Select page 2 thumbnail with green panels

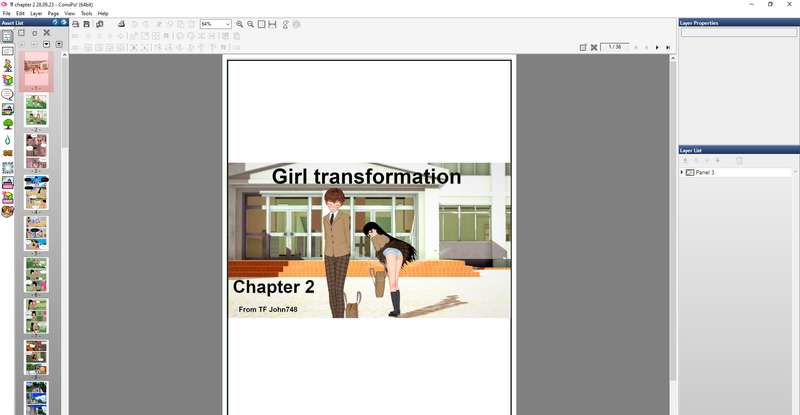pyautogui.click(x=36, y=110)
